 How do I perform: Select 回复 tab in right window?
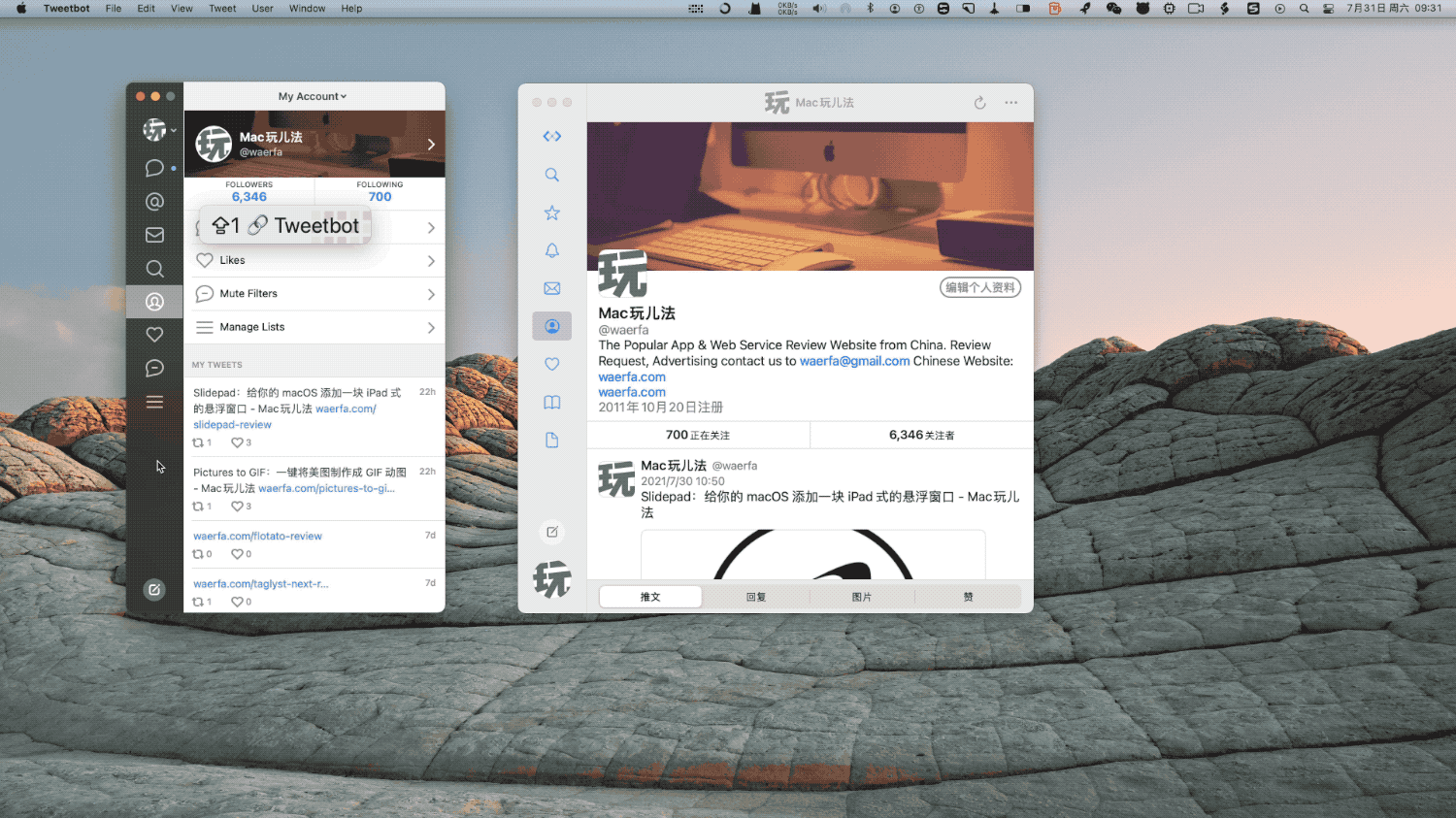pyautogui.click(x=756, y=597)
